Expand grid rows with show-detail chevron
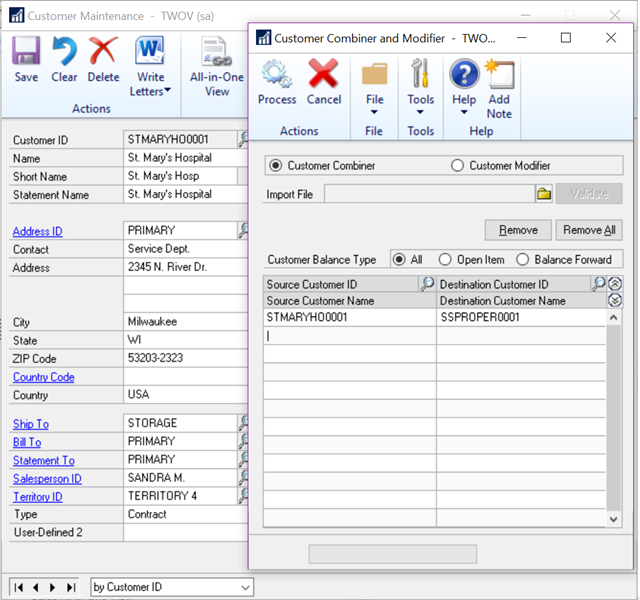The image size is (640, 600). click(x=615, y=300)
